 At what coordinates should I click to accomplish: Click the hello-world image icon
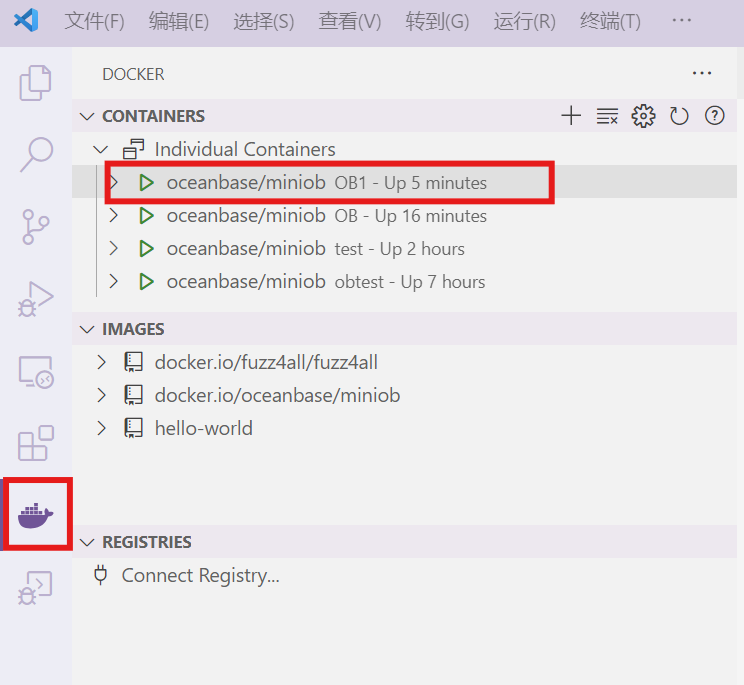coord(133,428)
